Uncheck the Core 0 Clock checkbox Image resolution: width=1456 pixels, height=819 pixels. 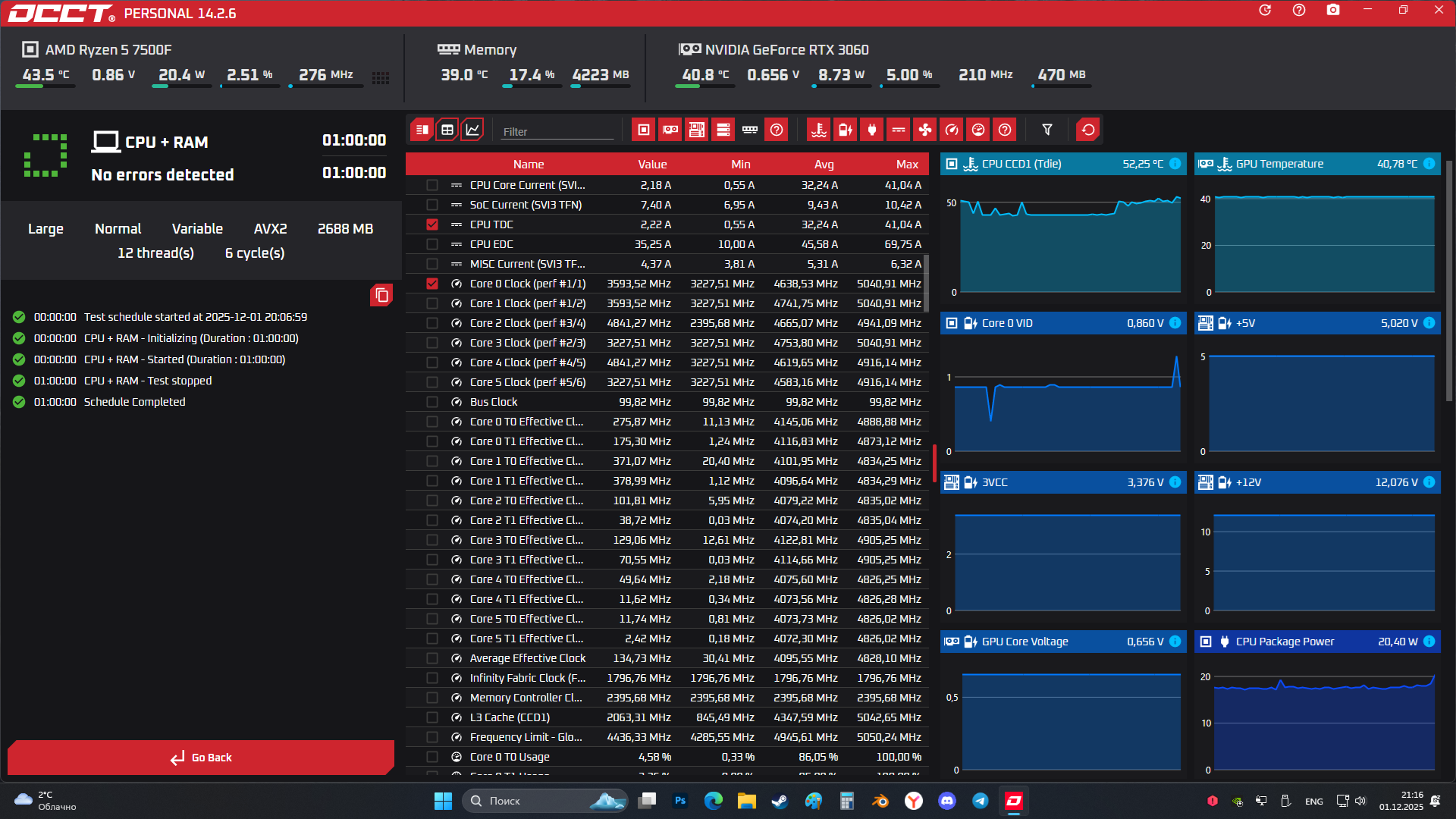tap(432, 284)
